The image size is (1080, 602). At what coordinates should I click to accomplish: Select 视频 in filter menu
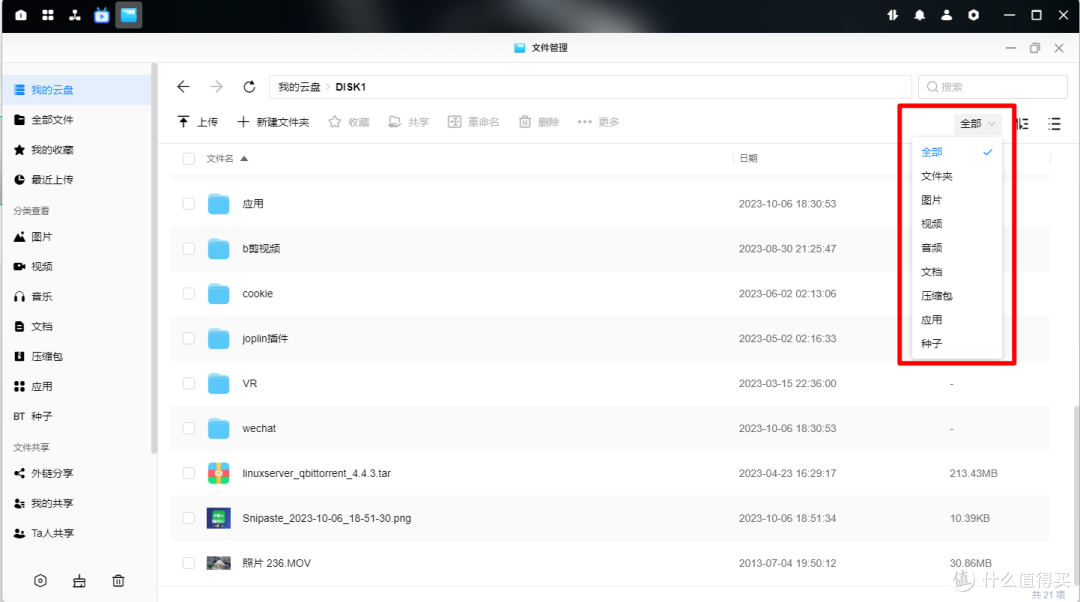[x=956, y=224]
